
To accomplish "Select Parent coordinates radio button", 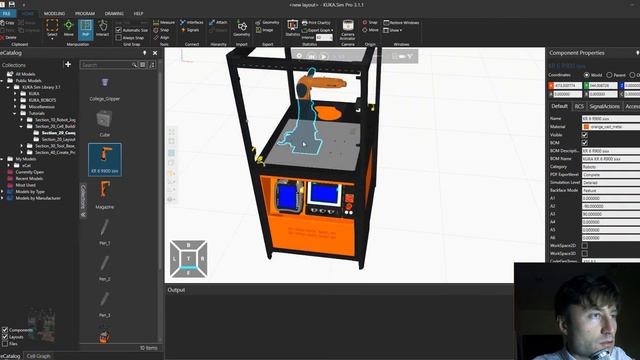I will (609, 75).
